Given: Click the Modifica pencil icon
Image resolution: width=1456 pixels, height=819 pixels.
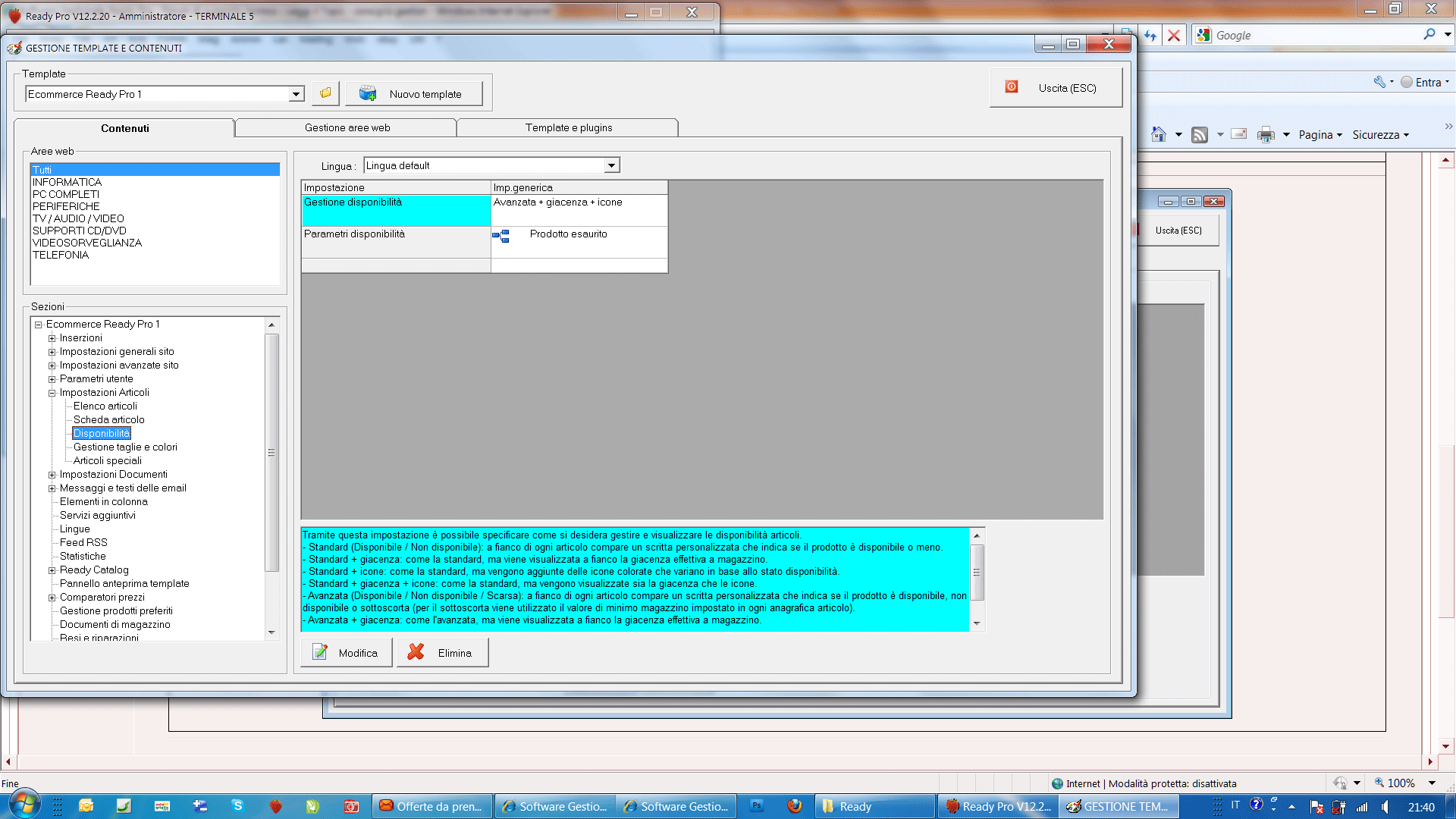Looking at the screenshot, I should click(x=320, y=652).
